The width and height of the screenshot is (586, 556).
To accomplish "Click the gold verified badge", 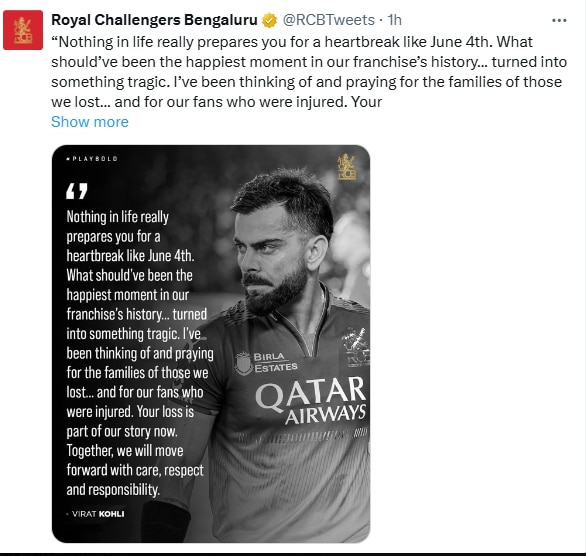I will coord(269,20).
